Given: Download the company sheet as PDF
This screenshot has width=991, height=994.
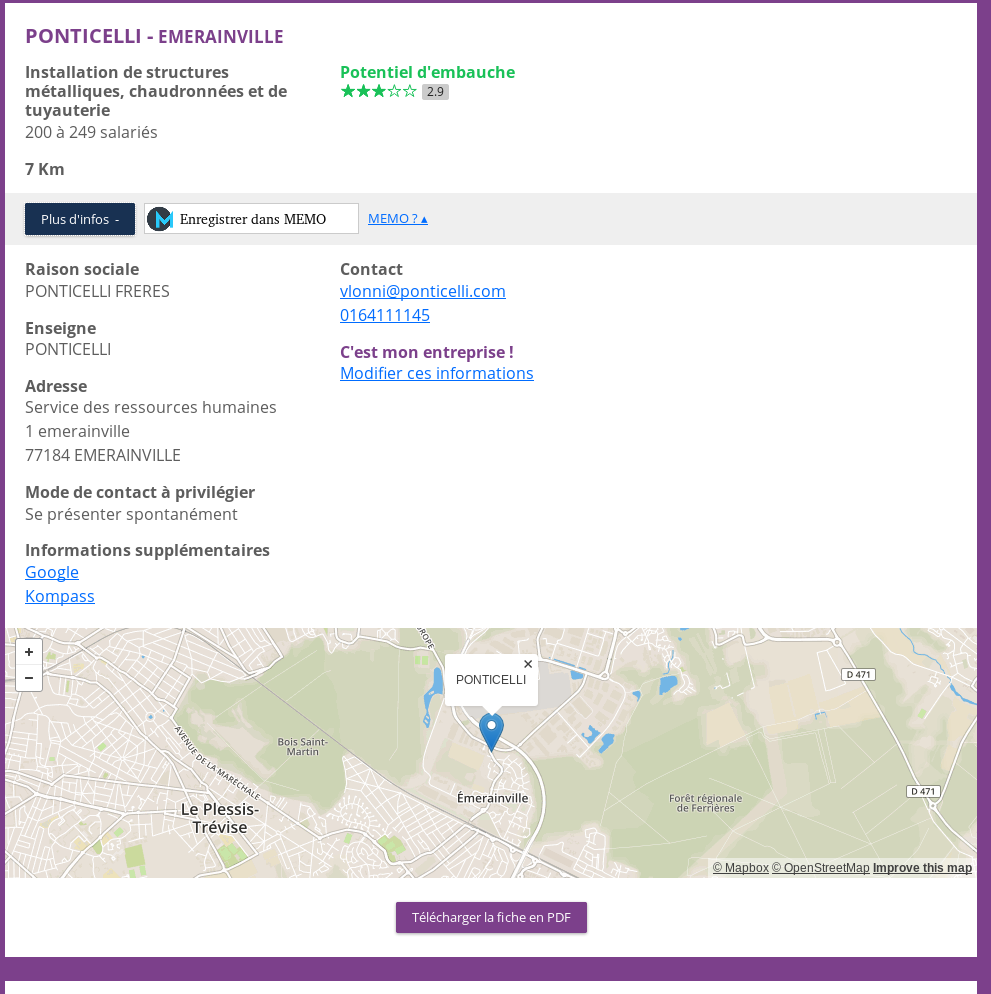Looking at the screenshot, I should [x=491, y=917].
